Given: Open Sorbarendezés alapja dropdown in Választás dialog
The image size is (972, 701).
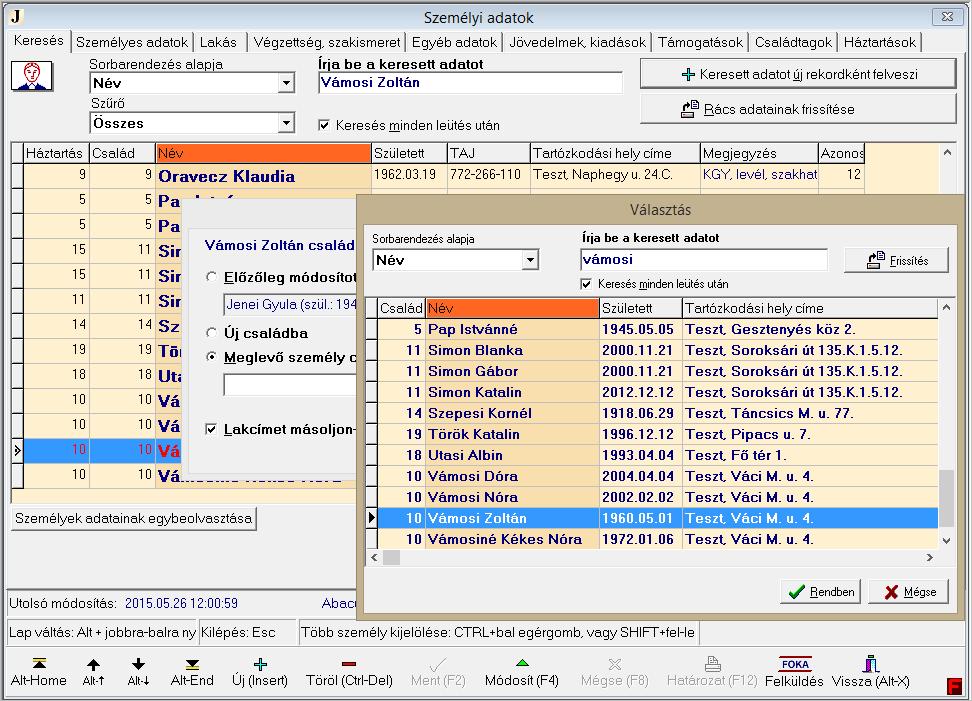Looking at the screenshot, I should [x=530, y=260].
